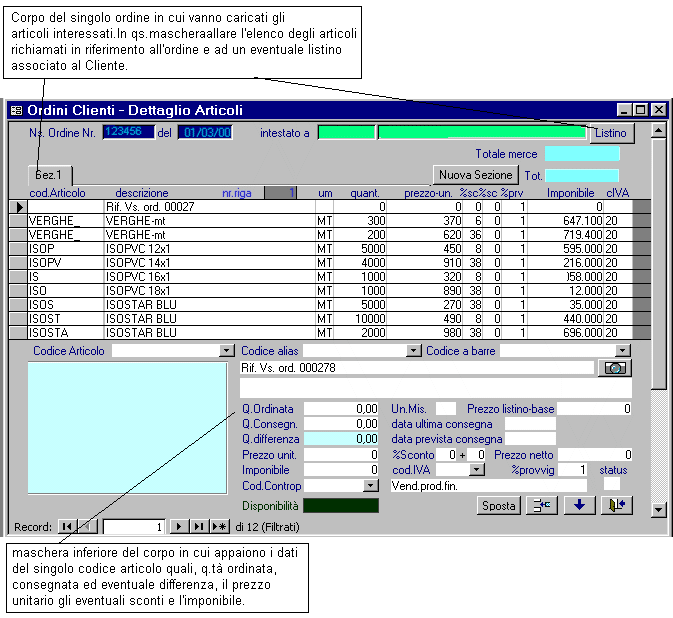Click imponibile cell 719.400
Image resolution: width=673 pixels, height=618 pixels.
pos(565,235)
